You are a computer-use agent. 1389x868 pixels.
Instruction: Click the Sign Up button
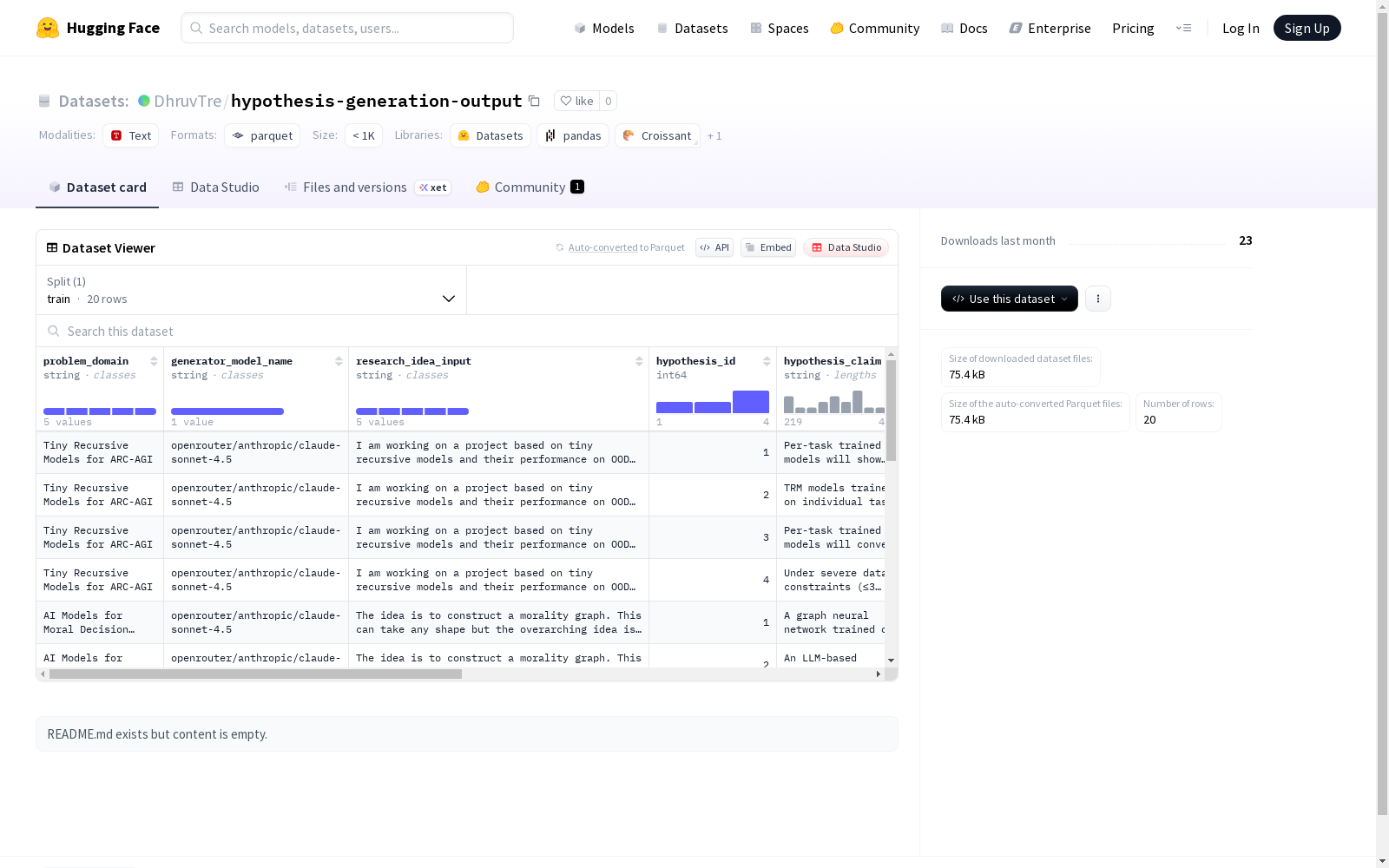[x=1307, y=28]
